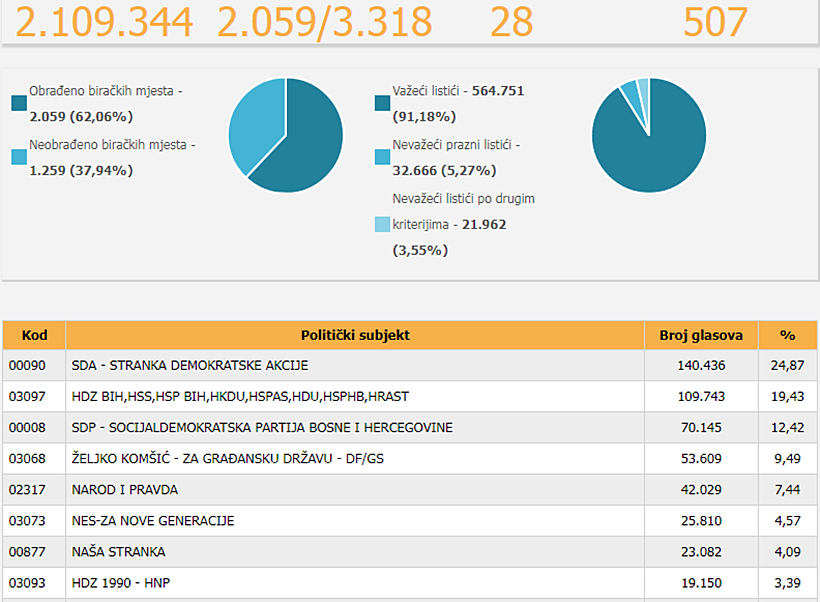Click the light blue Neobrađeno biračkih mjesta swatch

pyautogui.click(x=19, y=157)
